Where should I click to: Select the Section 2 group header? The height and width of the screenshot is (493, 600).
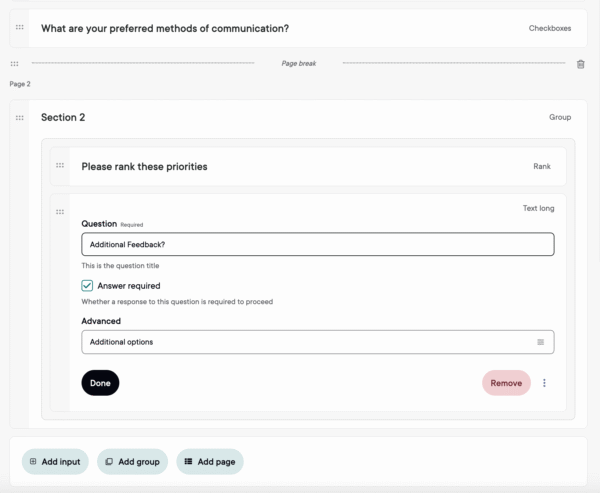click(x=300, y=118)
